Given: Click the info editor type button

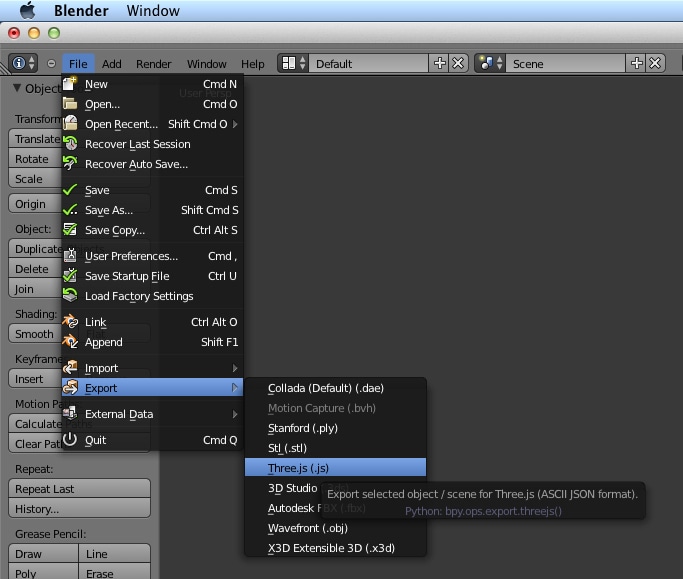Looking at the screenshot, I should [x=22, y=63].
